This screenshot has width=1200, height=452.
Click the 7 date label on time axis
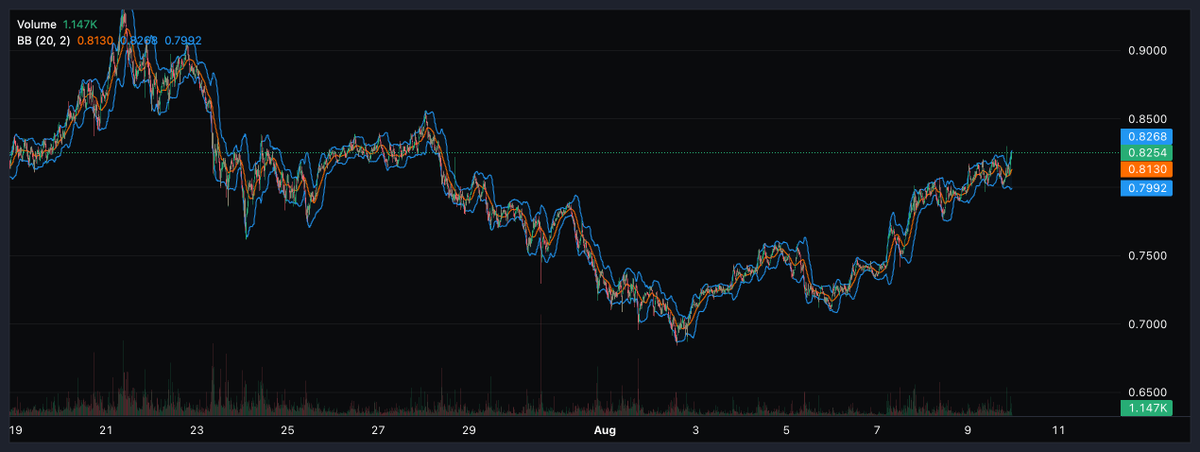[877, 430]
